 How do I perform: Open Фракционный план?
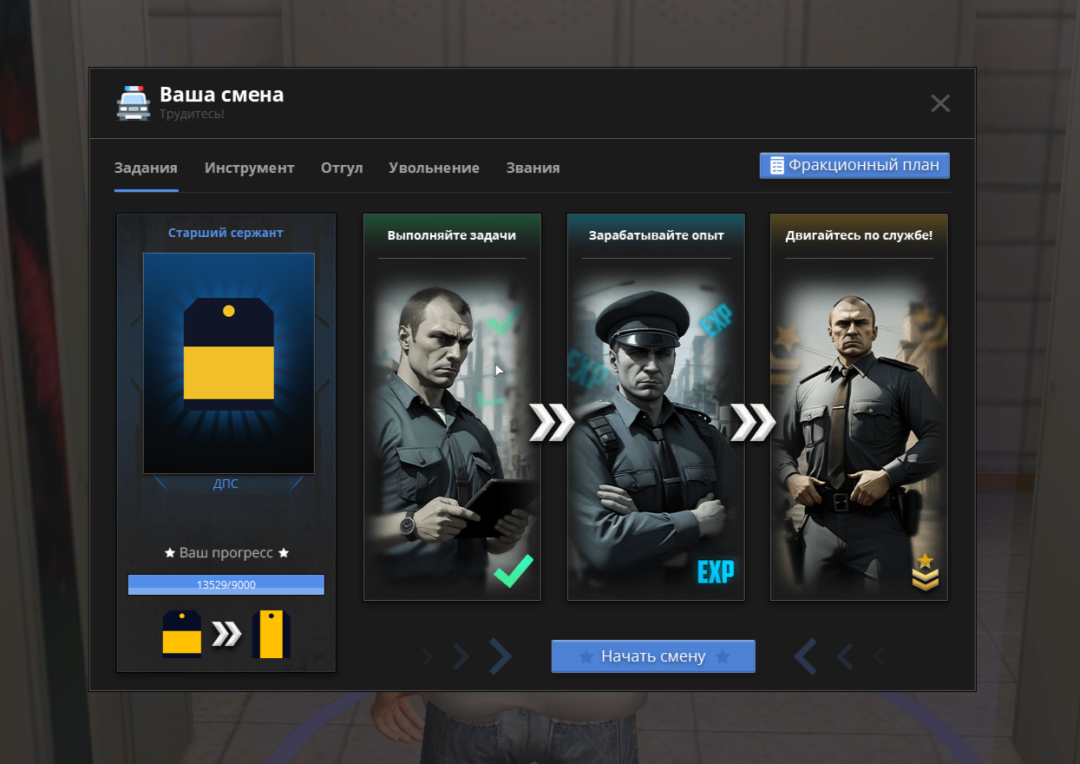click(x=854, y=165)
